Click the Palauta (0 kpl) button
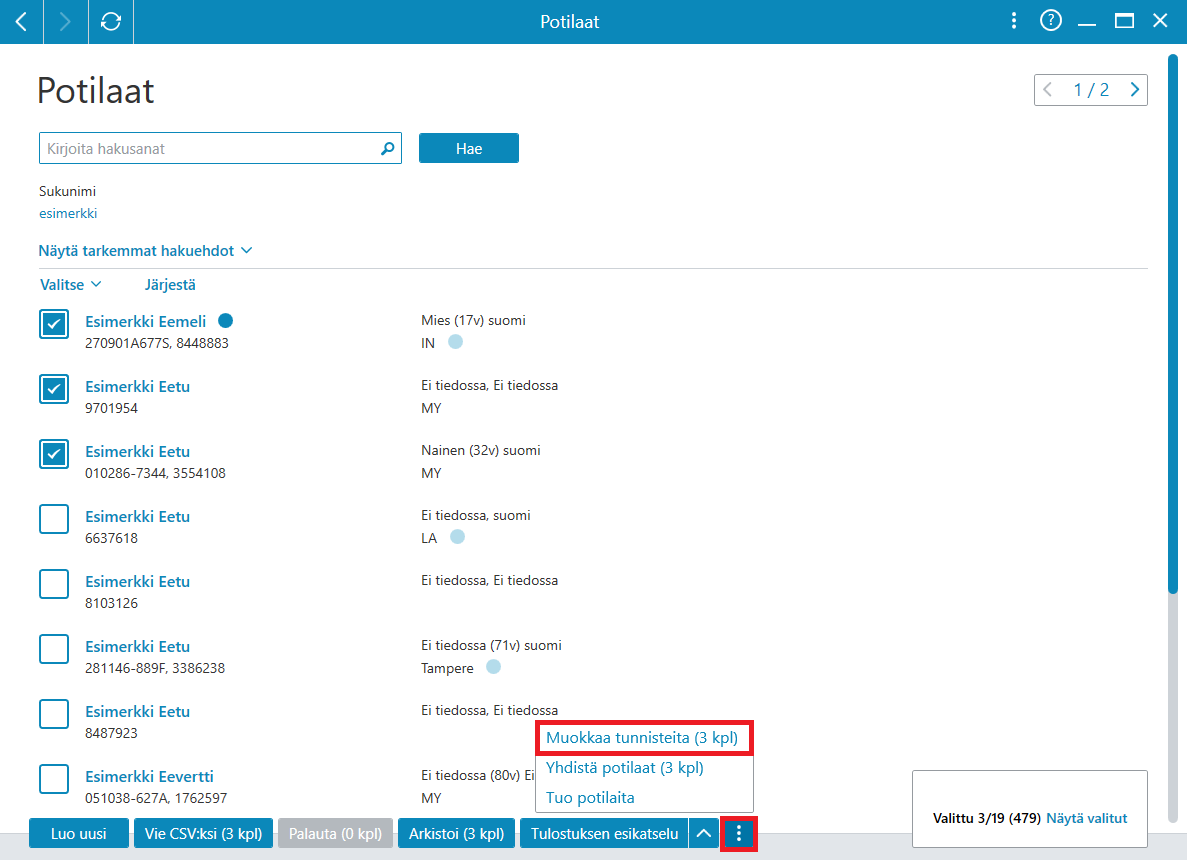 pyautogui.click(x=335, y=834)
